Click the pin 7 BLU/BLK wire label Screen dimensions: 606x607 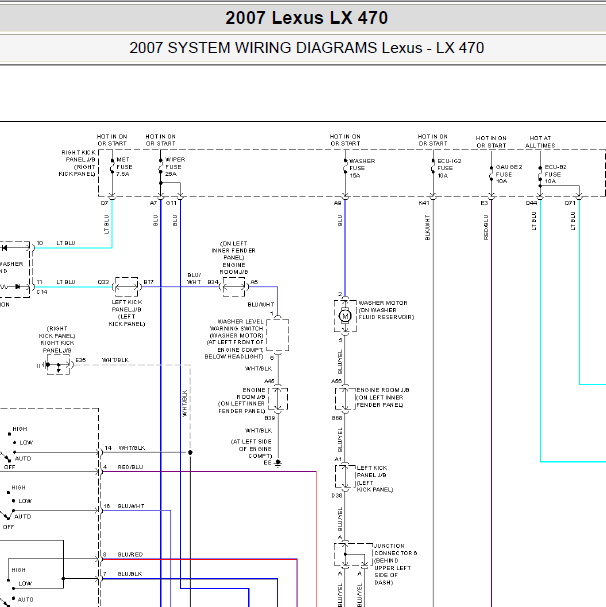(x=130, y=574)
